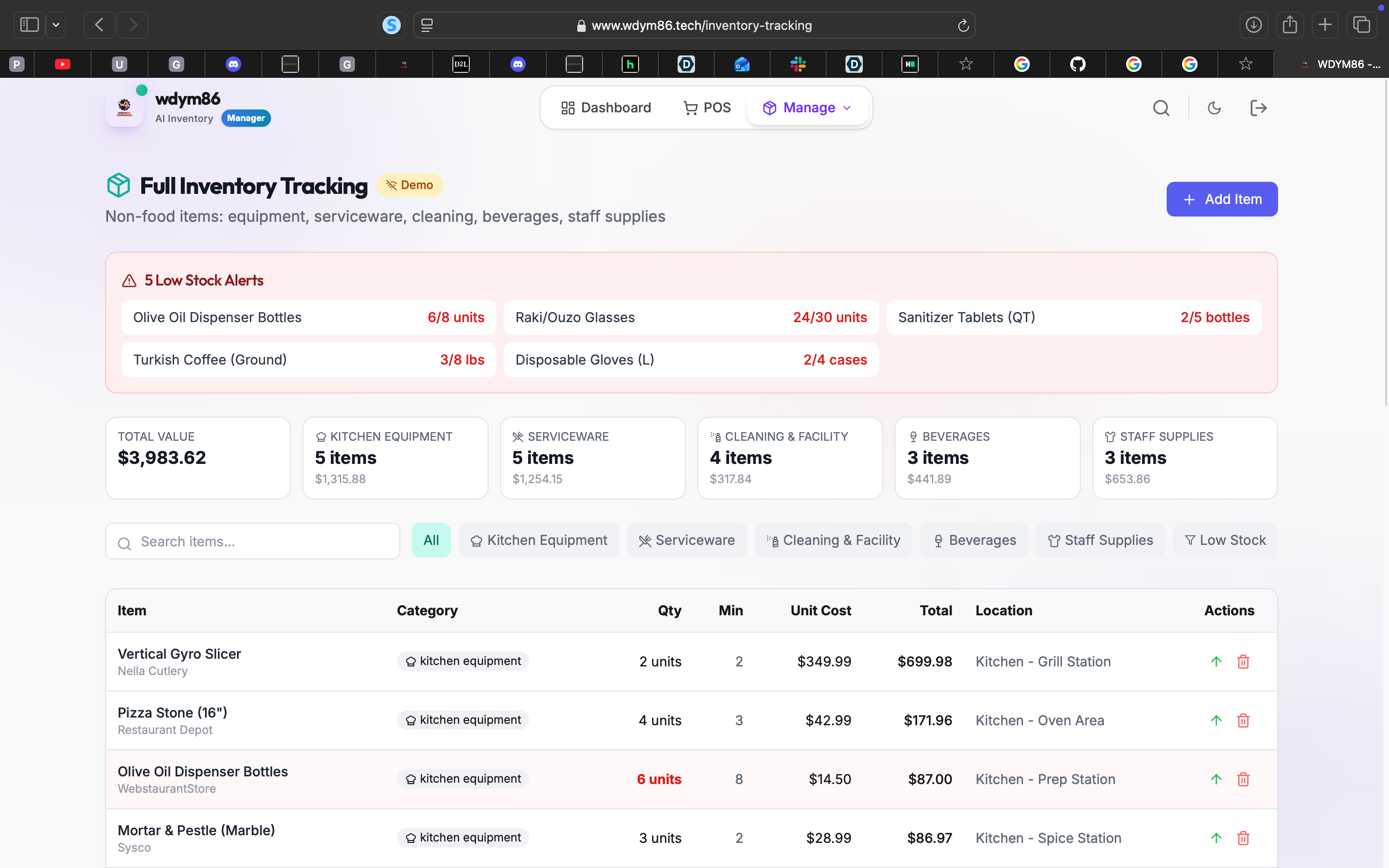Reload the page with refresh icon
Viewport: 1389px width, 868px height.
tap(963, 25)
